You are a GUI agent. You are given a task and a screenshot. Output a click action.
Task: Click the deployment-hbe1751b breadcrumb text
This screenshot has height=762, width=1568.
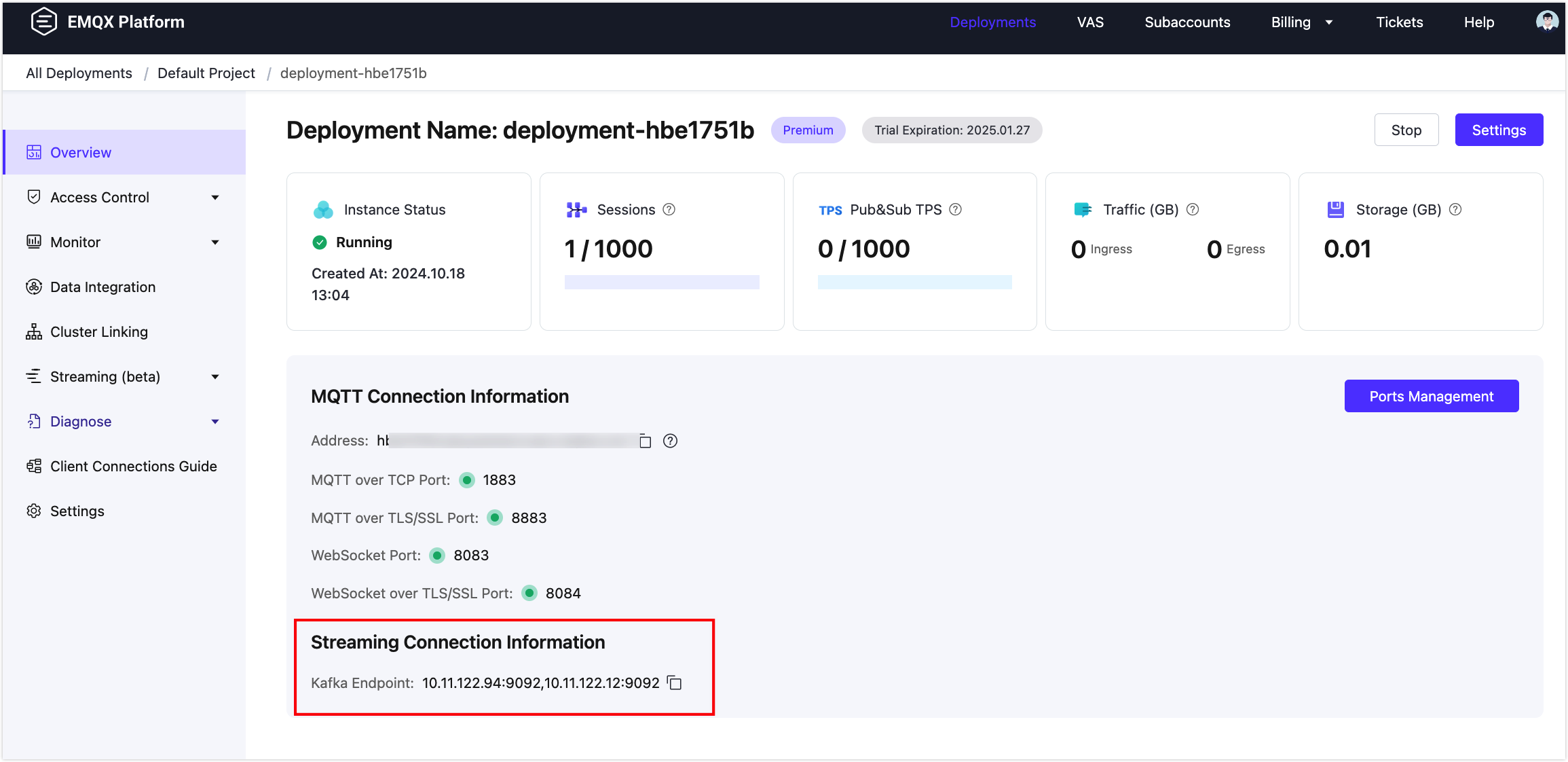coord(354,73)
